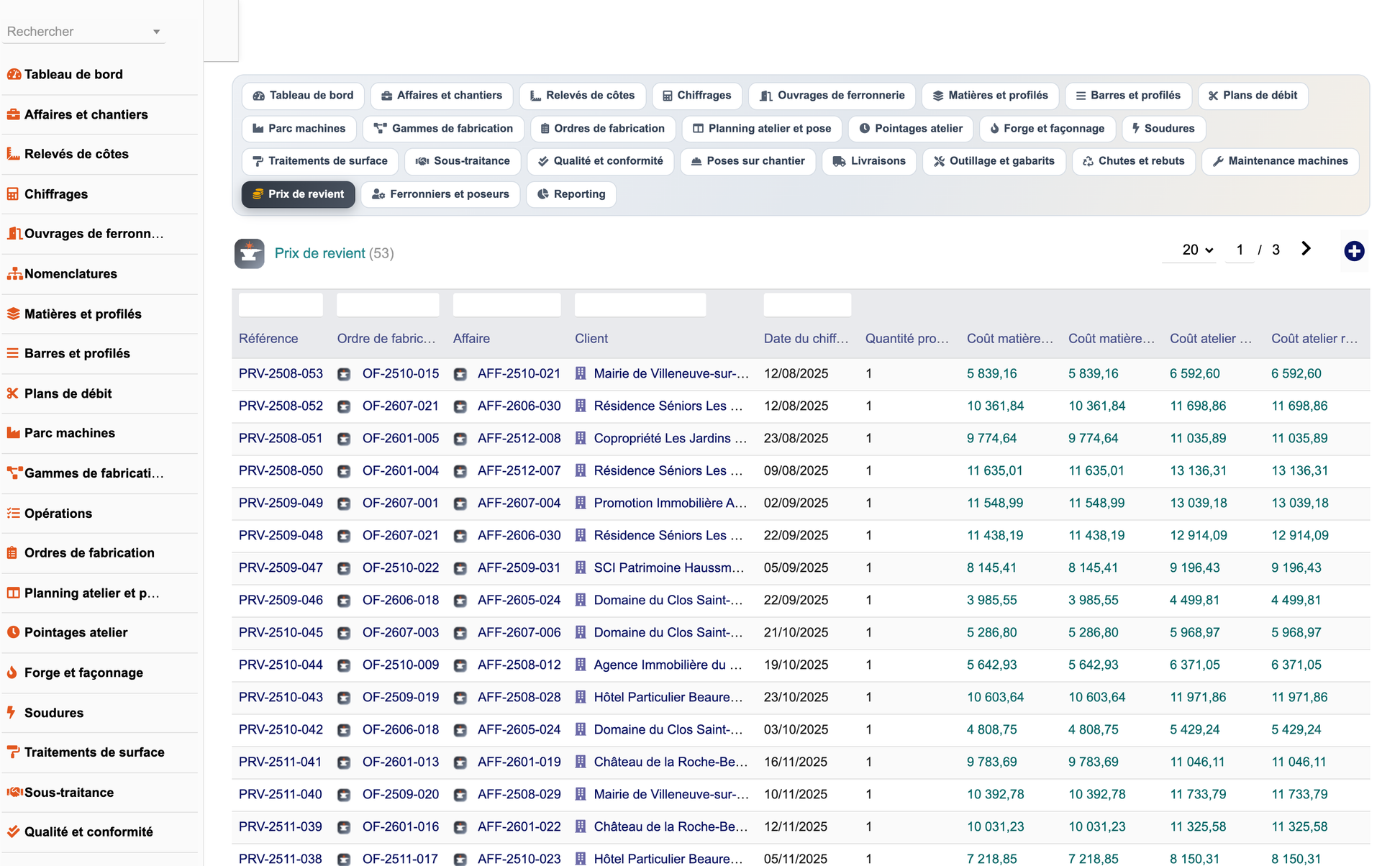
Task: Click order icon beside OF-2510-015
Action: (344, 374)
